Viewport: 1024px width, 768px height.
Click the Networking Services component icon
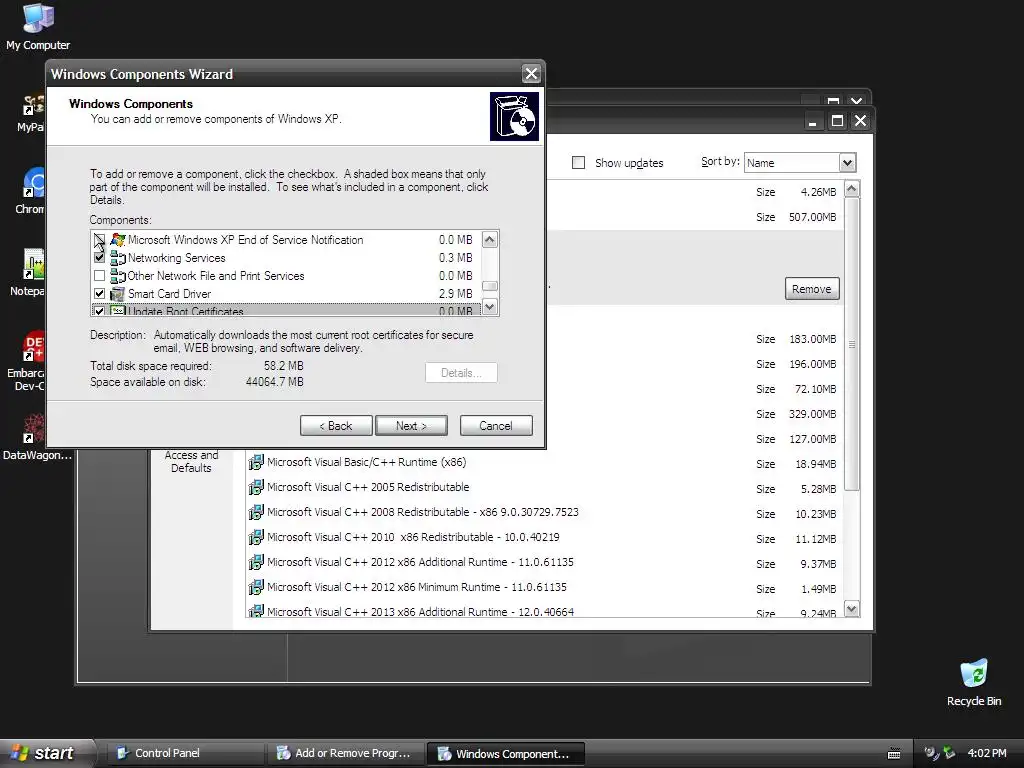tap(118, 258)
